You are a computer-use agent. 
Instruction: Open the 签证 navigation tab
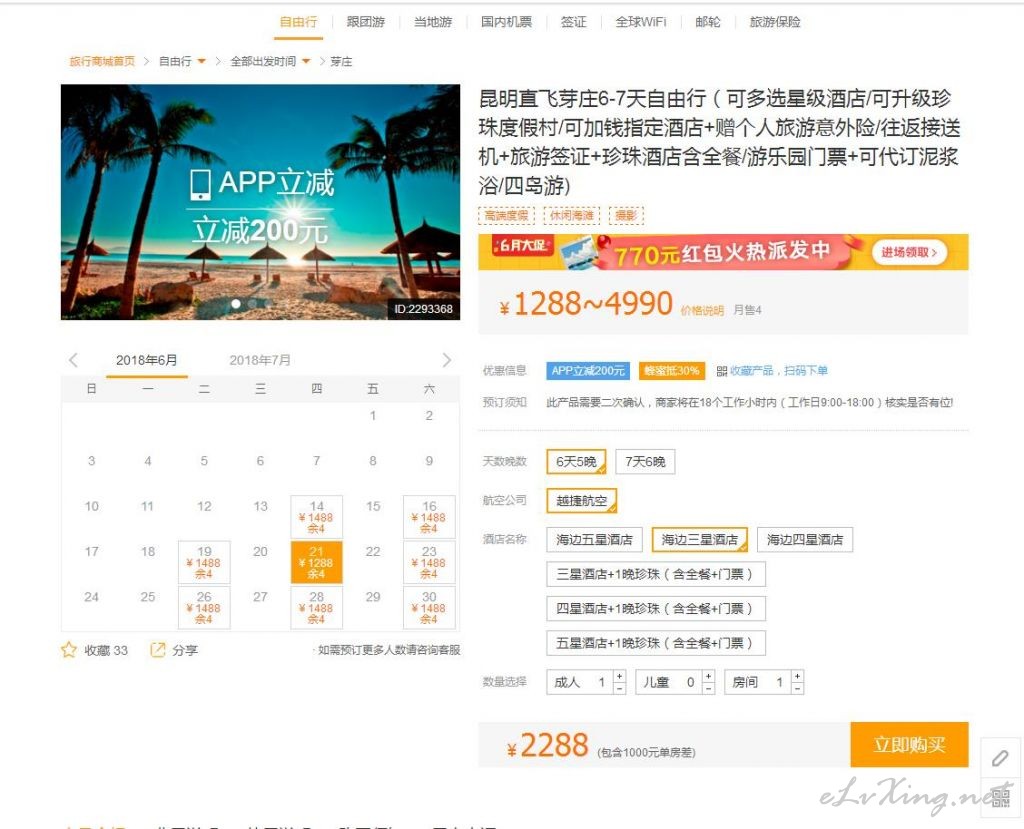[573, 22]
